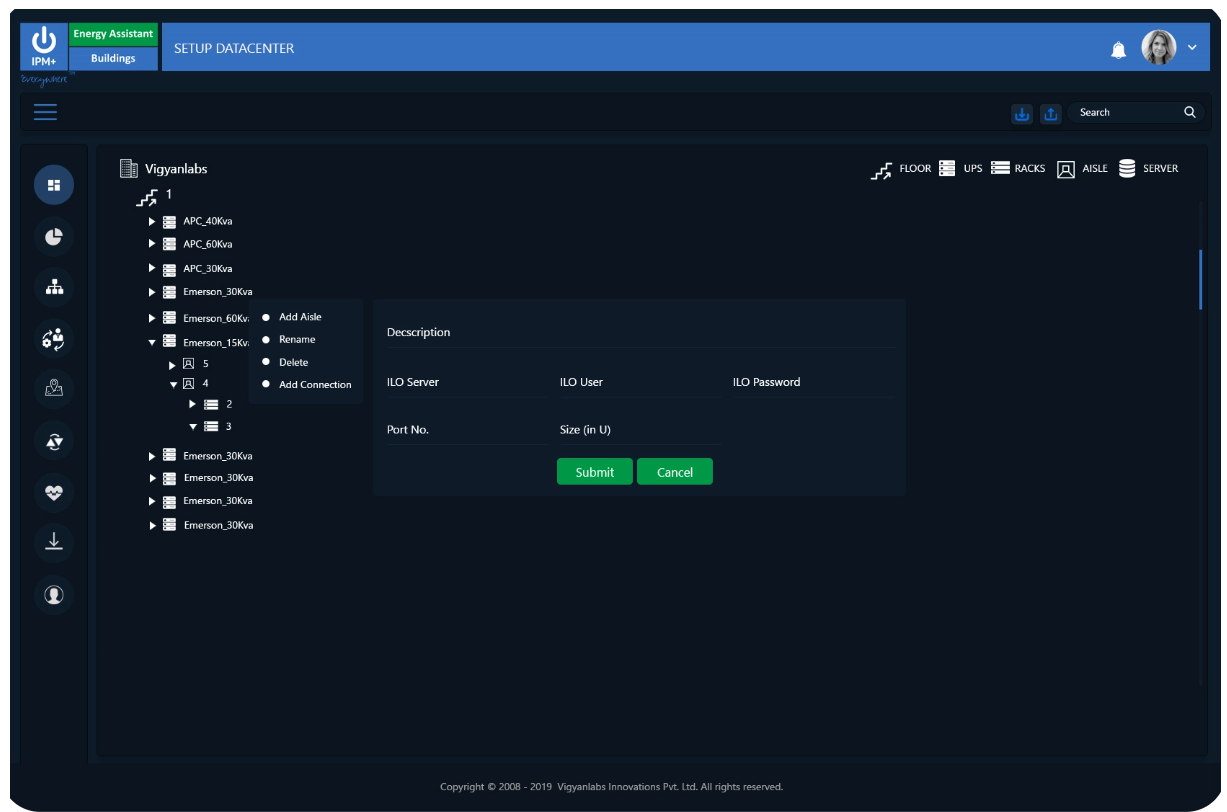
Task: Select the Vigyanlabs root label
Action: [176, 169]
